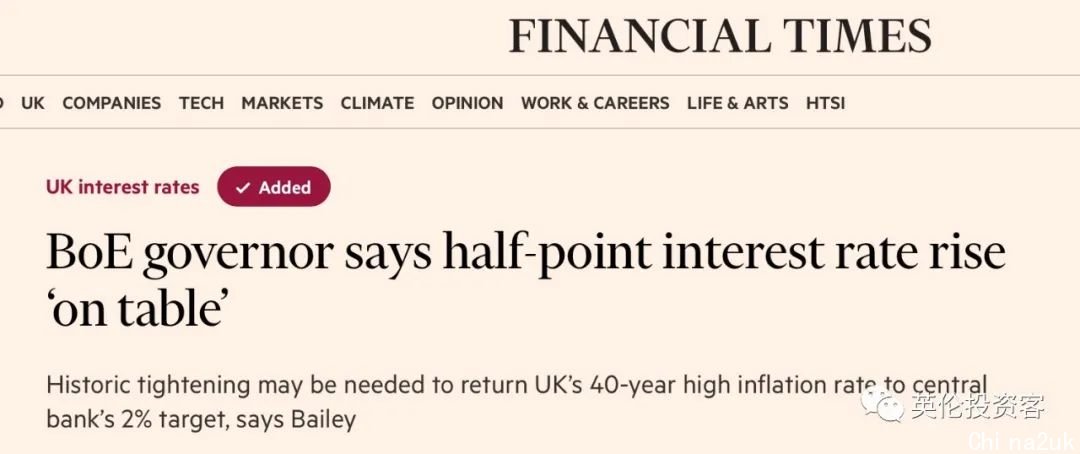Click the WeChat logo watermark icon
This screenshot has height=454, width=1080.
[883, 404]
